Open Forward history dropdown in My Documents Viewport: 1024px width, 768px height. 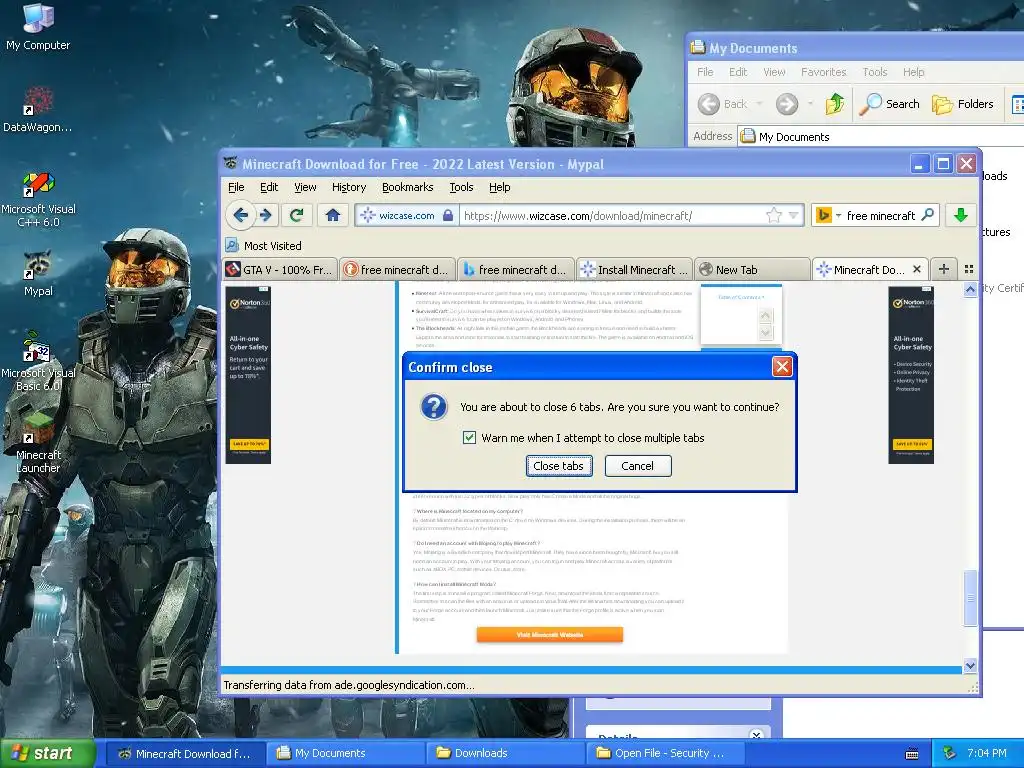pos(810,103)
